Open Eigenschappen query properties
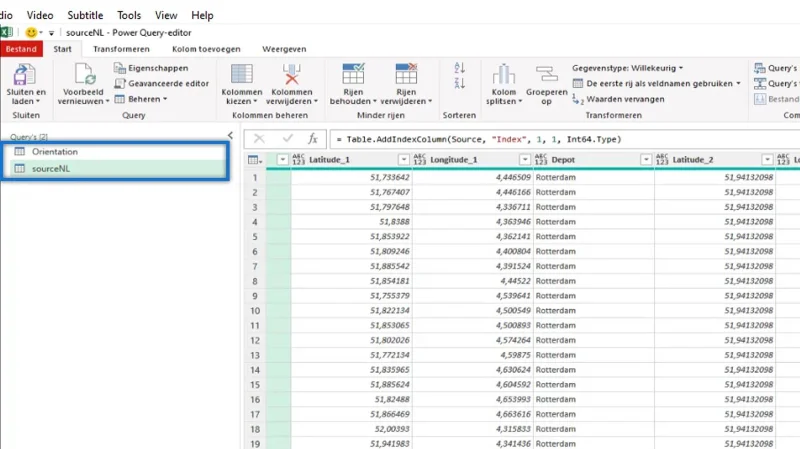The image size is (800, 449). click(151, 68)
